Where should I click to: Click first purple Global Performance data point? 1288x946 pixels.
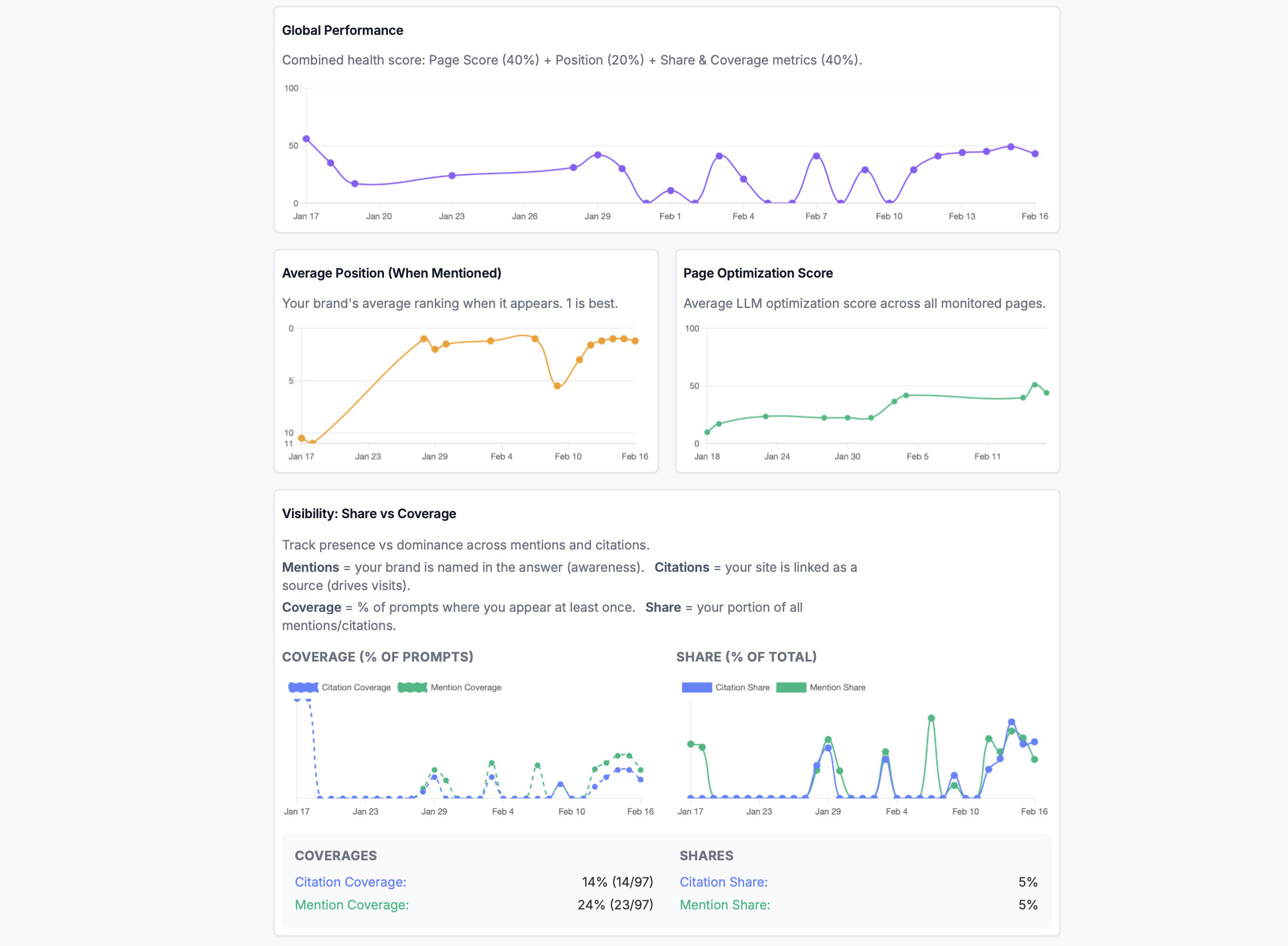click(306, 139)
